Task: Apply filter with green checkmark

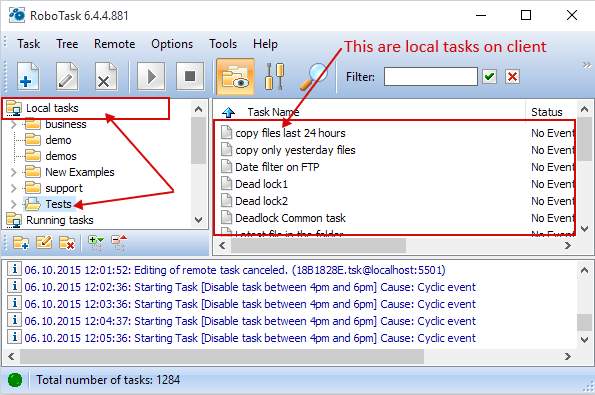Action: tap(490, 77)
